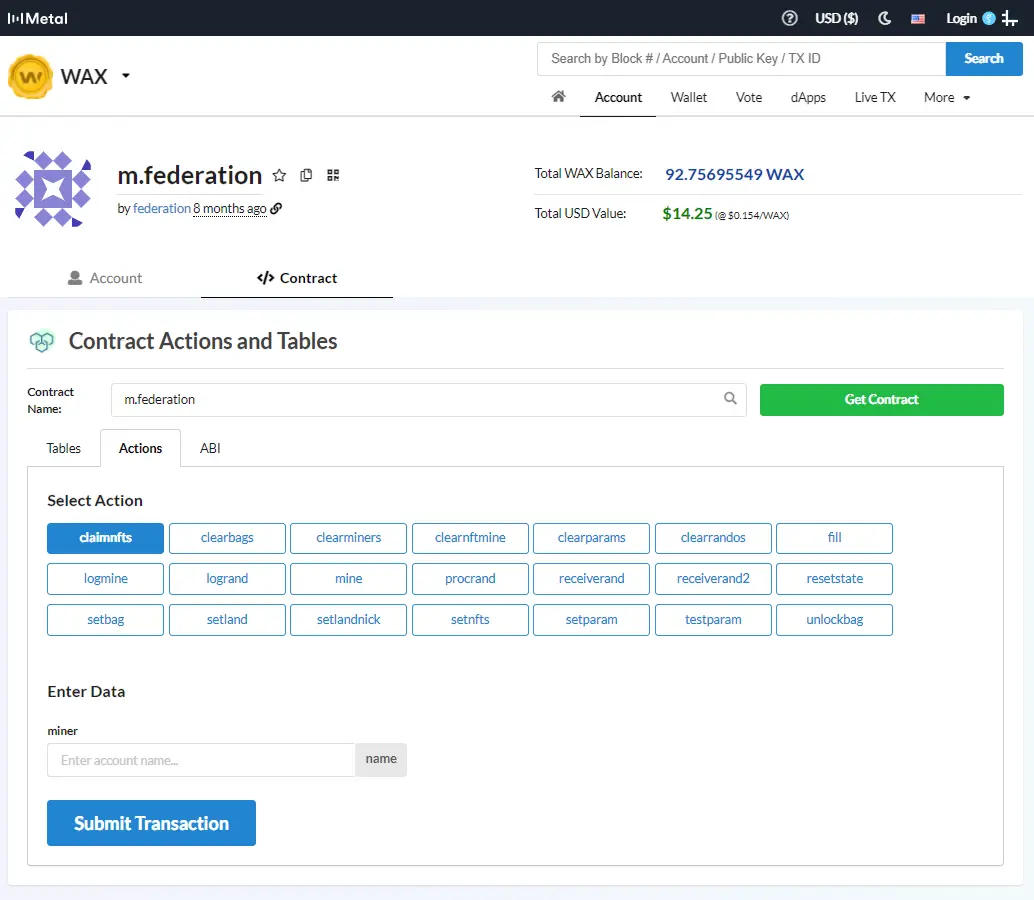
Task: Select the resetstate action
Action: click(834, 579)
